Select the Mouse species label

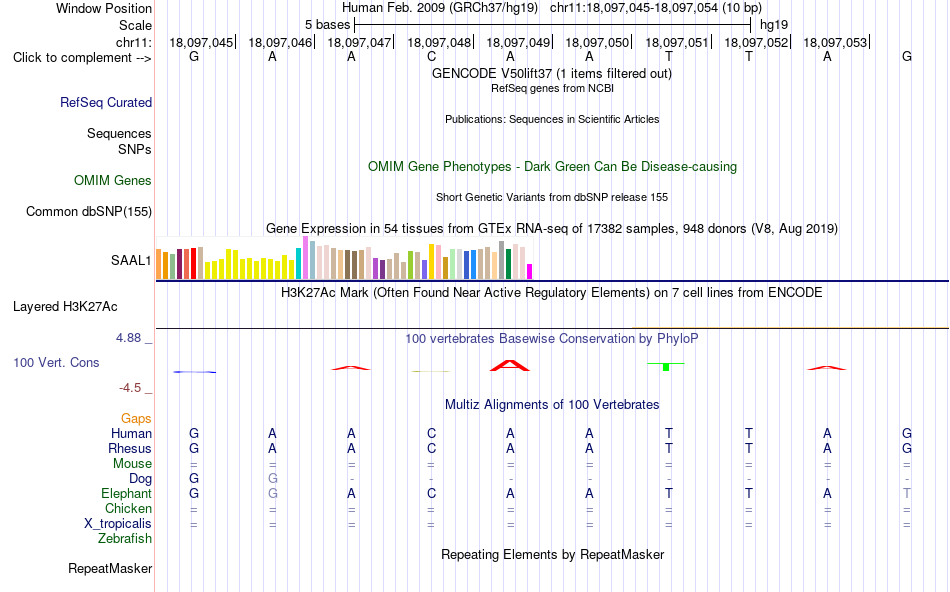tap(132, 464)
